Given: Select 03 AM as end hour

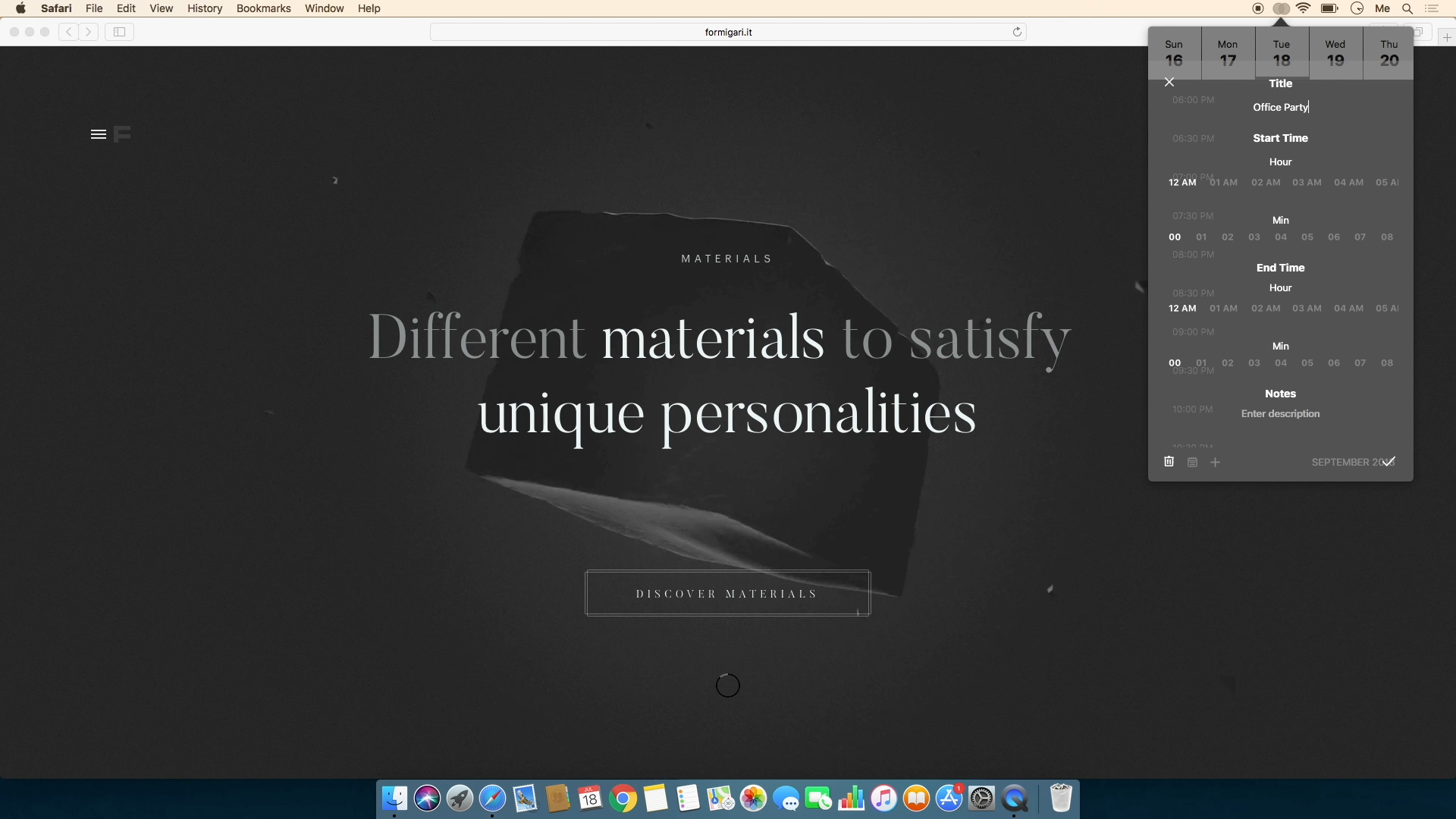Looking at the screenshot, I should pyautogui.click(x=1307, y=309).
